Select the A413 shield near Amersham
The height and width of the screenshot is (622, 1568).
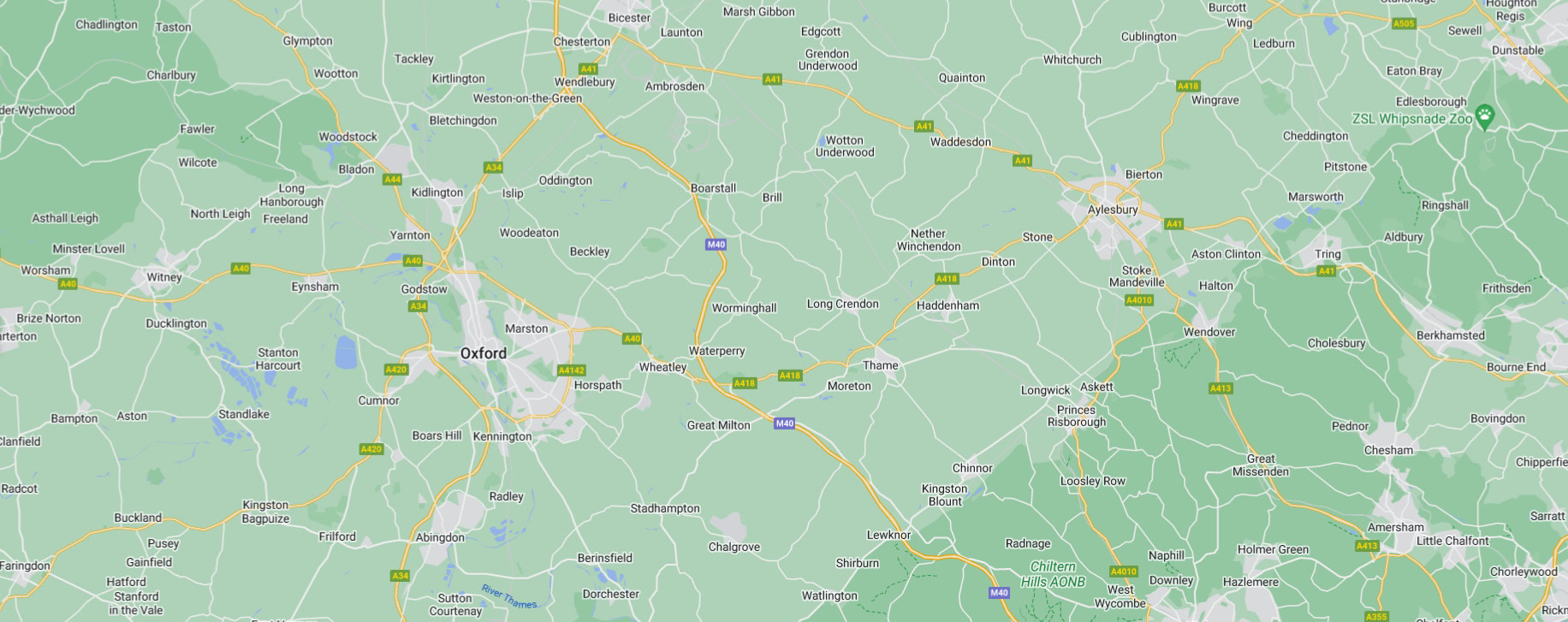[1368, 546]
